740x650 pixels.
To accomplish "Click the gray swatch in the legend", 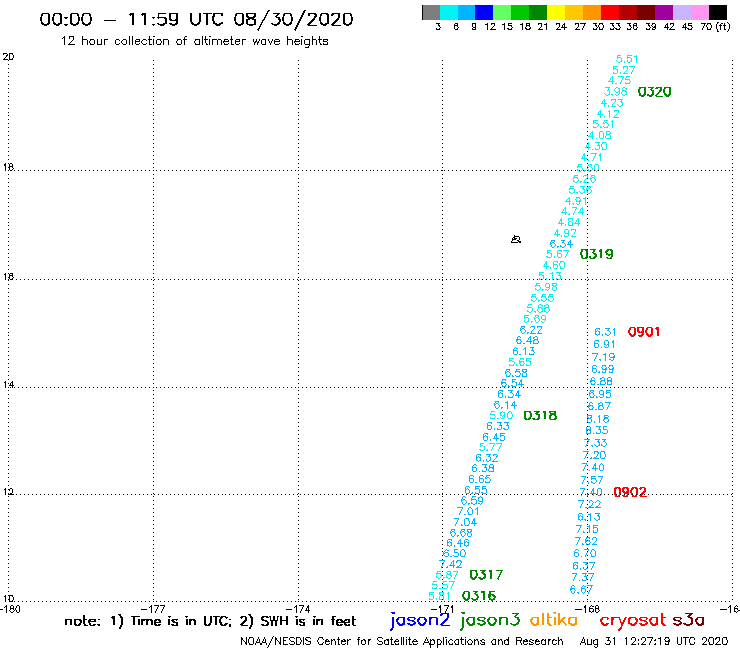I will click(x=431, y=12).
